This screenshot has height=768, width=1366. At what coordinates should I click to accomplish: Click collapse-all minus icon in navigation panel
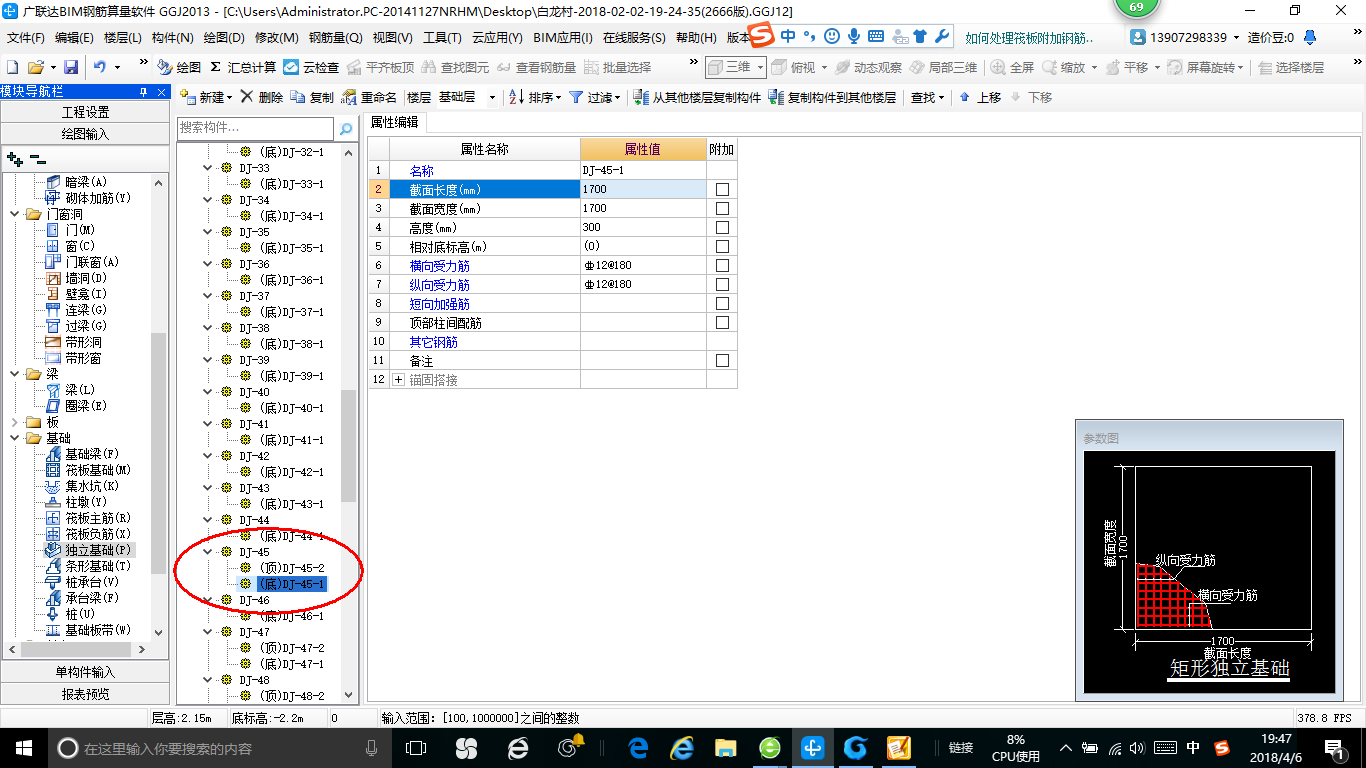[37, 158]
